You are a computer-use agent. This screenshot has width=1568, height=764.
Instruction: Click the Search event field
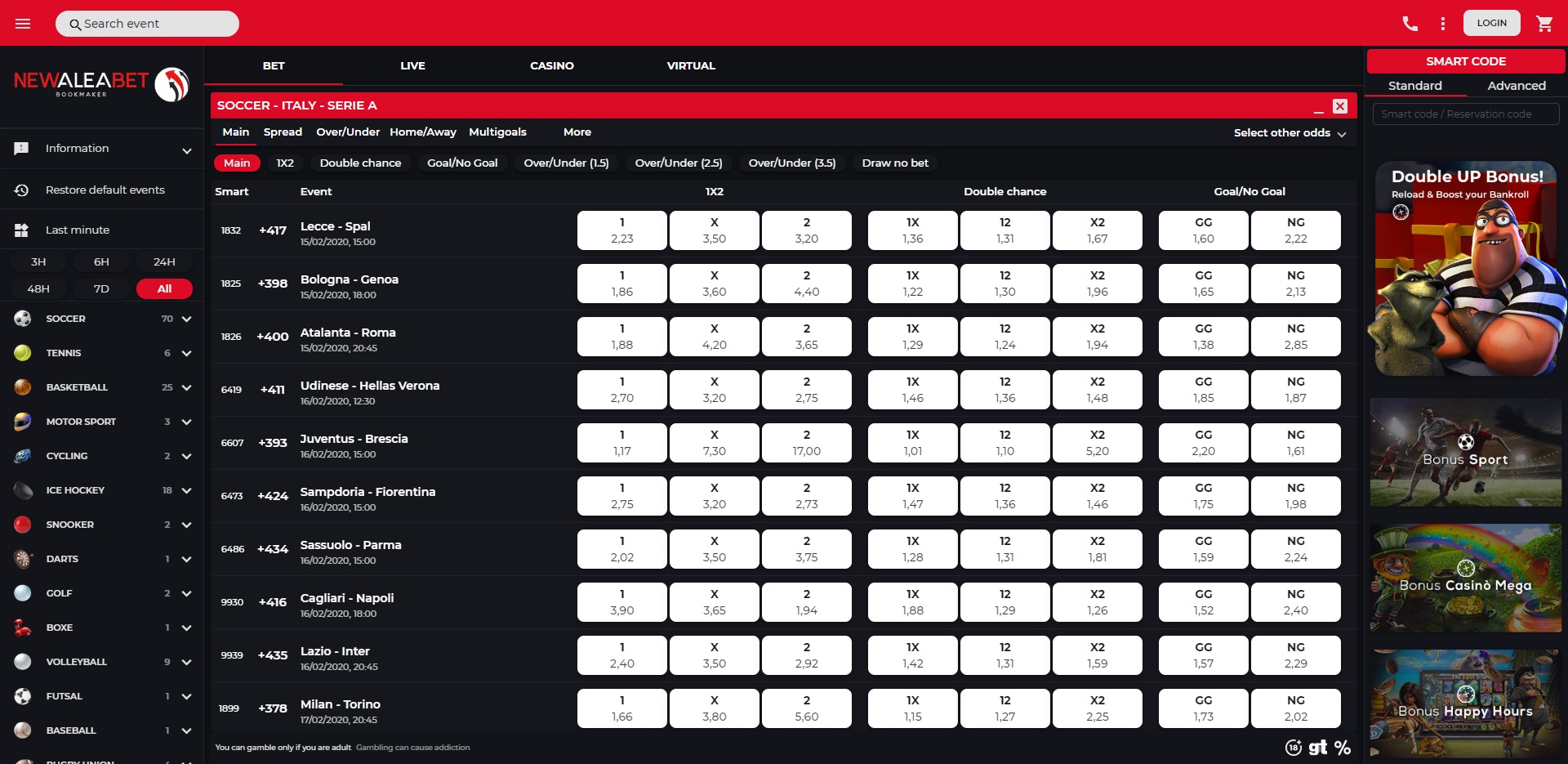click(x=147, y=24)
